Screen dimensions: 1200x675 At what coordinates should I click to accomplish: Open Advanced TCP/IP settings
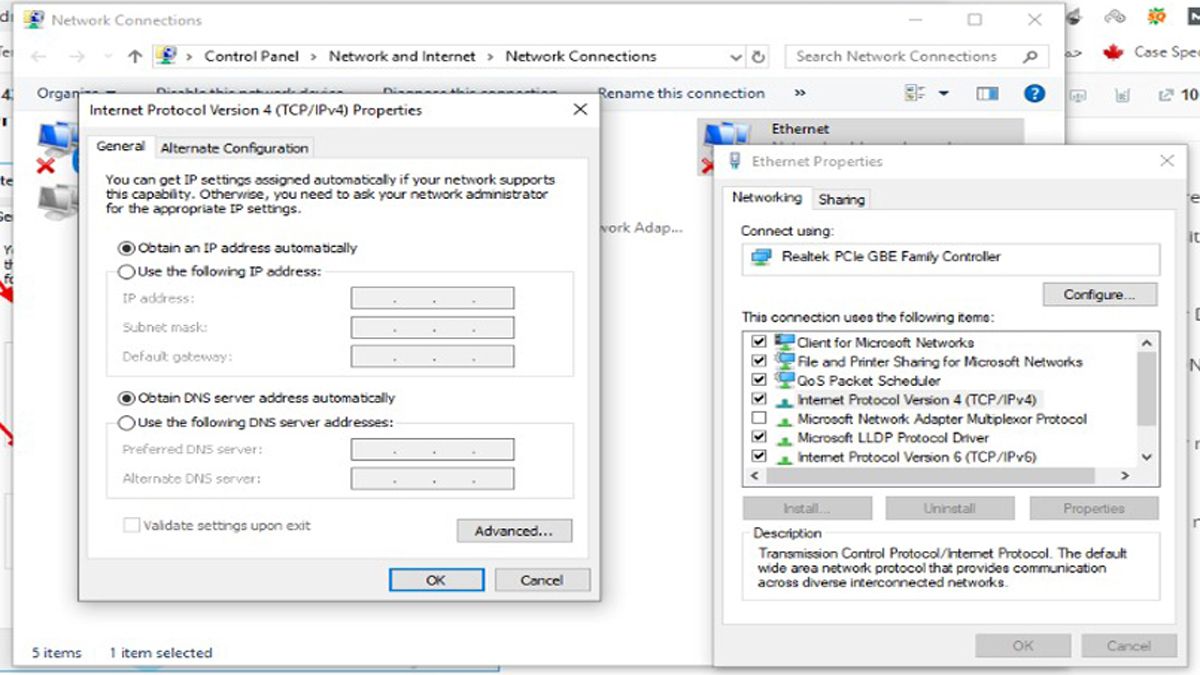(x=513, y=530)
